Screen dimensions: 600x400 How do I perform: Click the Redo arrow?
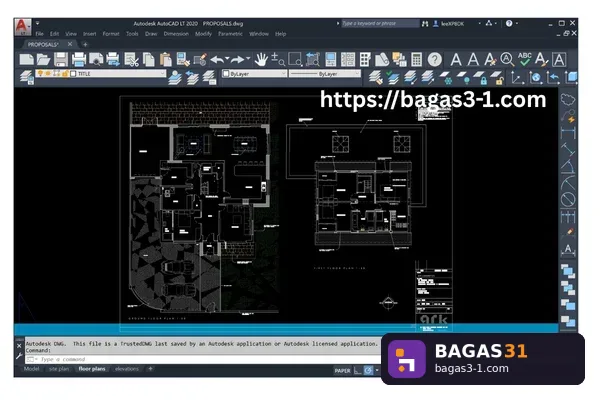point(237,59)
